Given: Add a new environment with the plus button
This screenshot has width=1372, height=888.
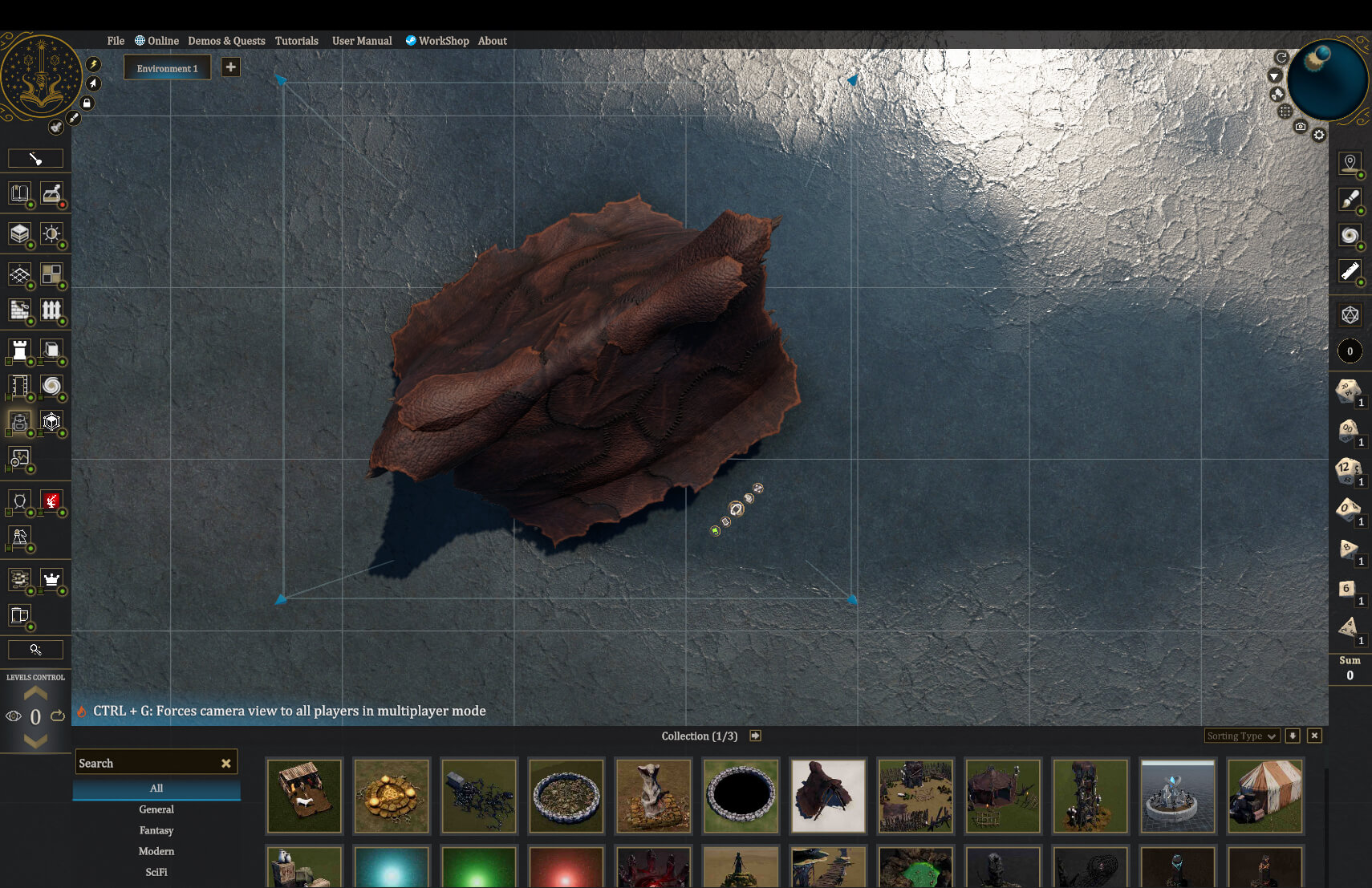Looking at the screenshot, I should coord(230,67).
